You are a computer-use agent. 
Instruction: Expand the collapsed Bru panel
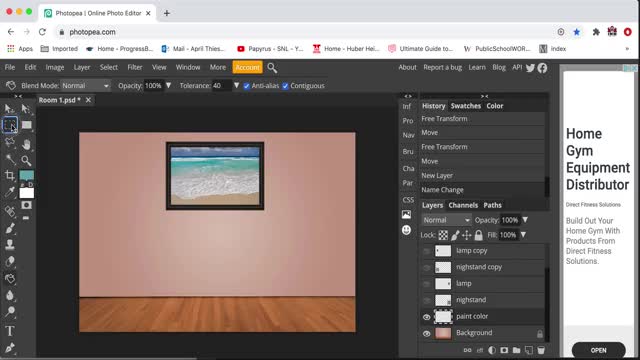click(x=408, y=151)
